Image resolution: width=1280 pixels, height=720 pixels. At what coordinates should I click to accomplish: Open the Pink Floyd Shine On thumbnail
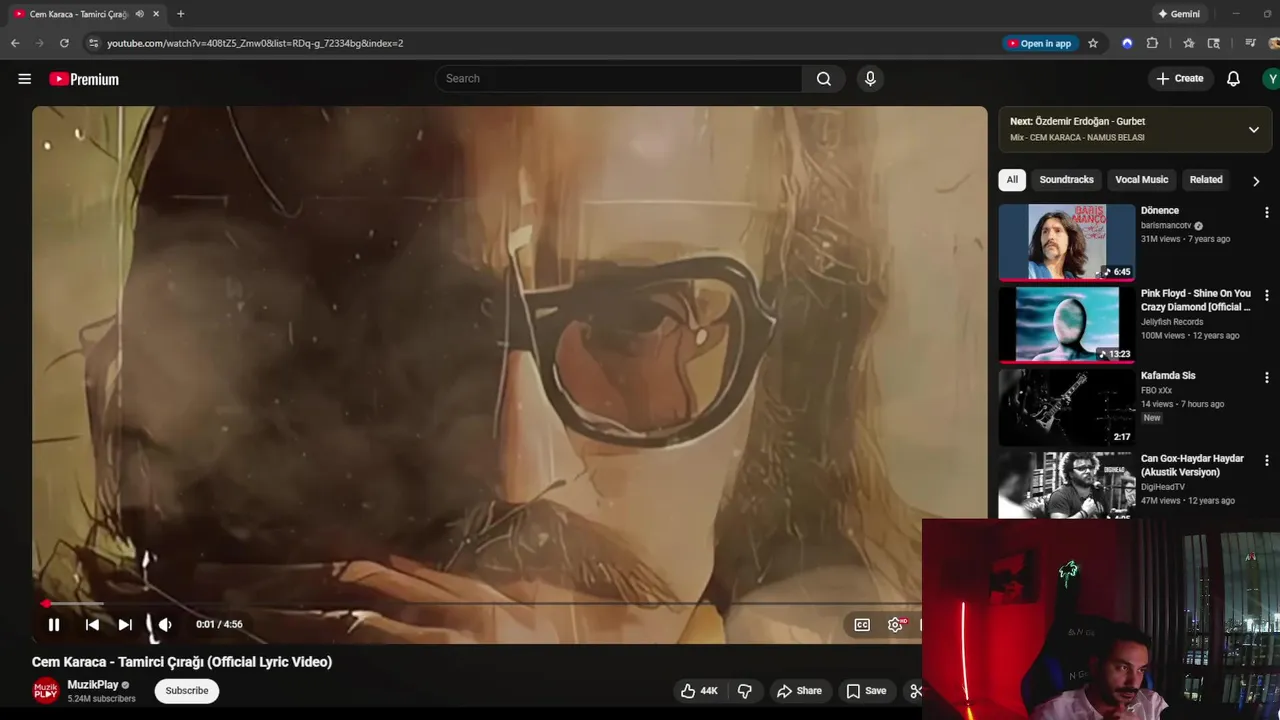pyautogui.click(x=1067, y=325)
